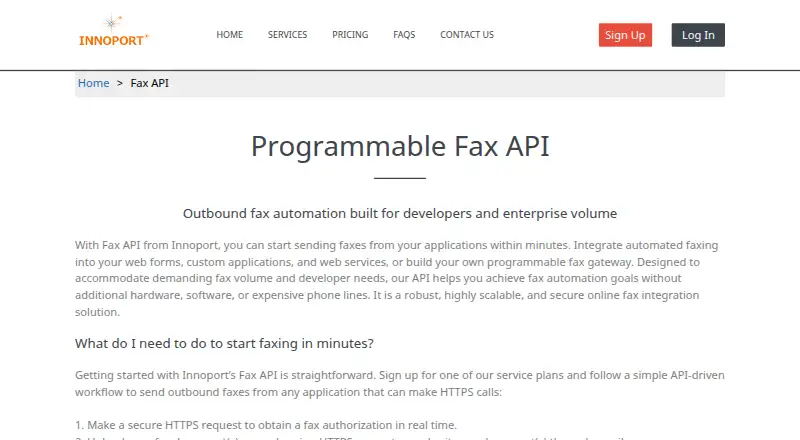Click the heading What do I need to do

tap(224, 344)
